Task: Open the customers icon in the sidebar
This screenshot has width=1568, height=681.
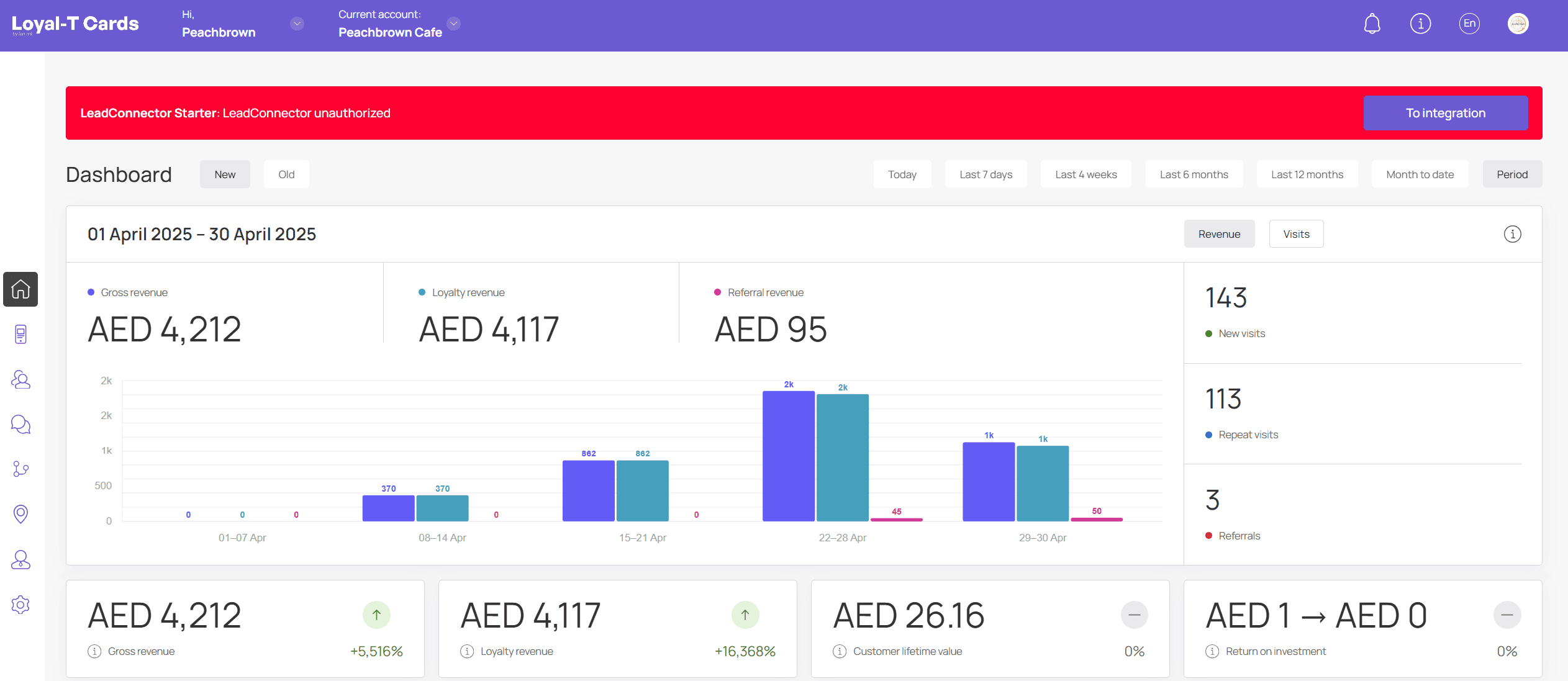Action: coord(20,379)
